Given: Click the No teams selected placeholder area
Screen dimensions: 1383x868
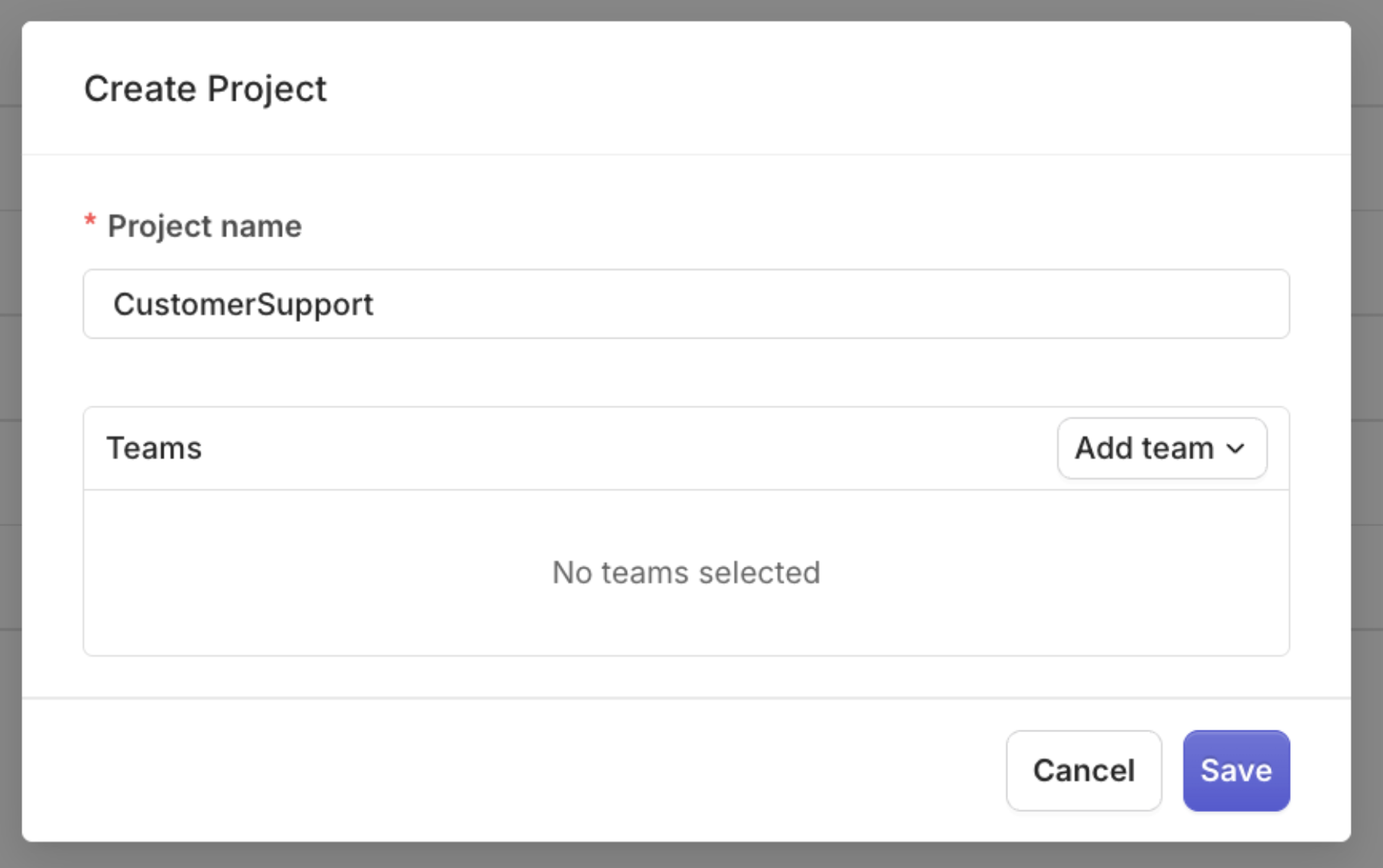Looking at the screenshot, I should point(685,572).
